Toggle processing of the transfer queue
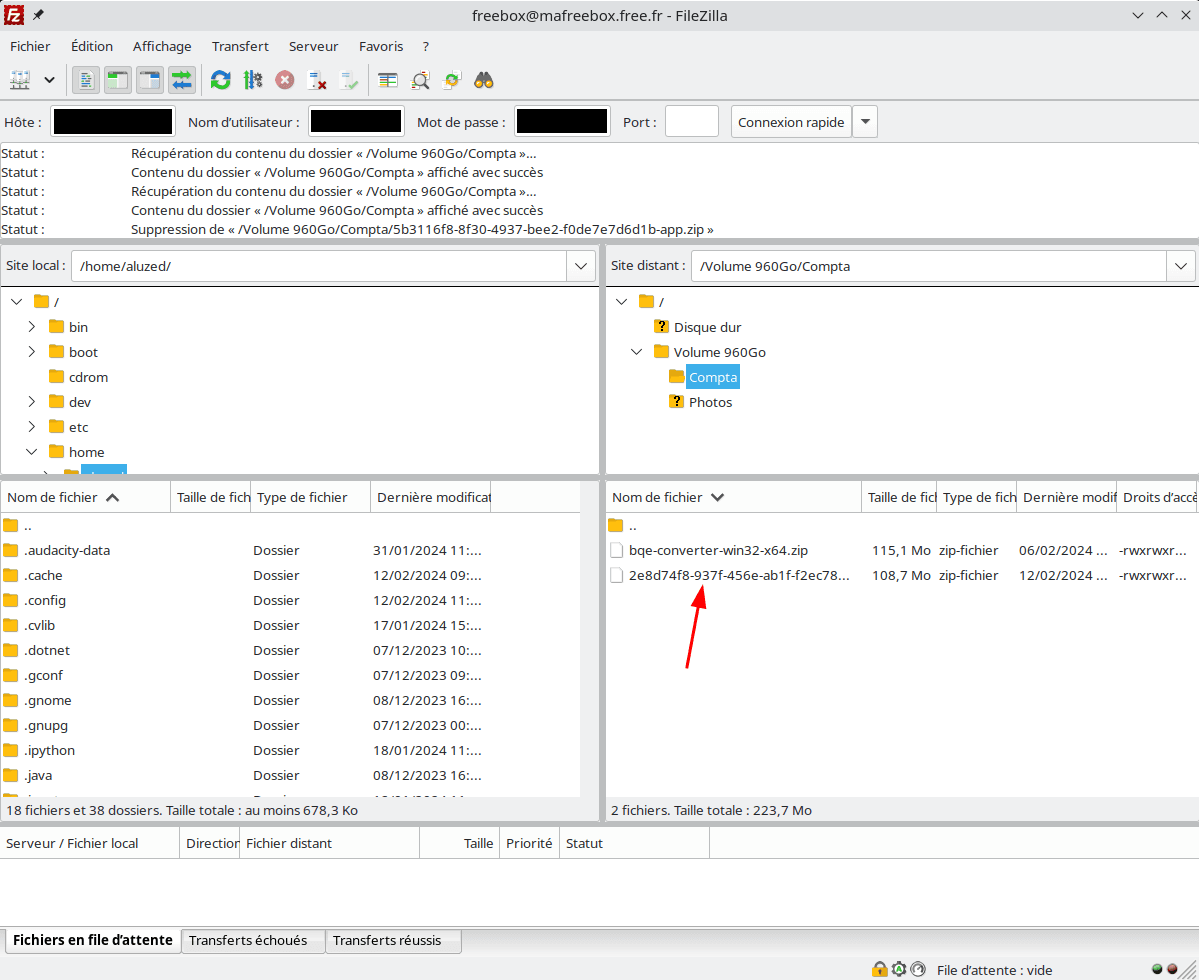Viewport: 1199px width, 980px height. [x=253, y=80]
